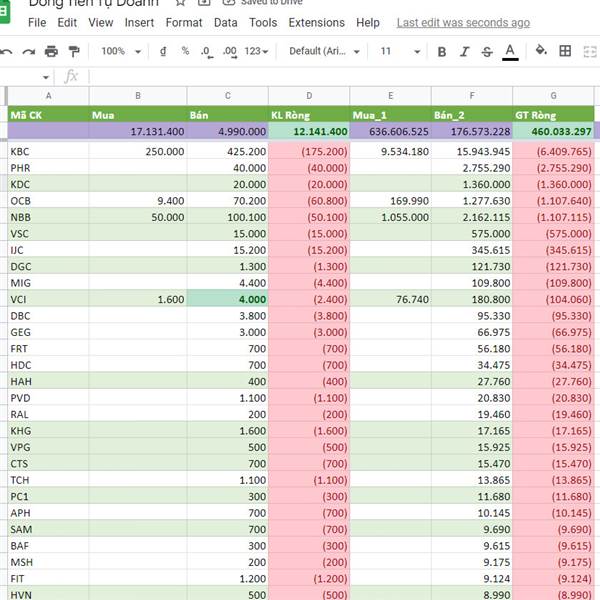Image resolution: width=600 pixels, height=600 pixels.
Task: Click the cell (6.409.765)
Action: pos(553,152)
